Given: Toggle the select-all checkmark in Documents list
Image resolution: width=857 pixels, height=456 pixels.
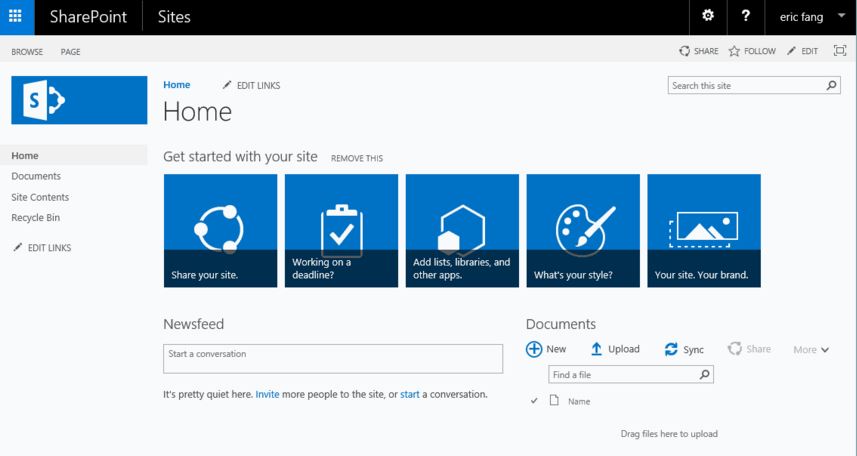Looking at the screenshot, I should (534, 401).
